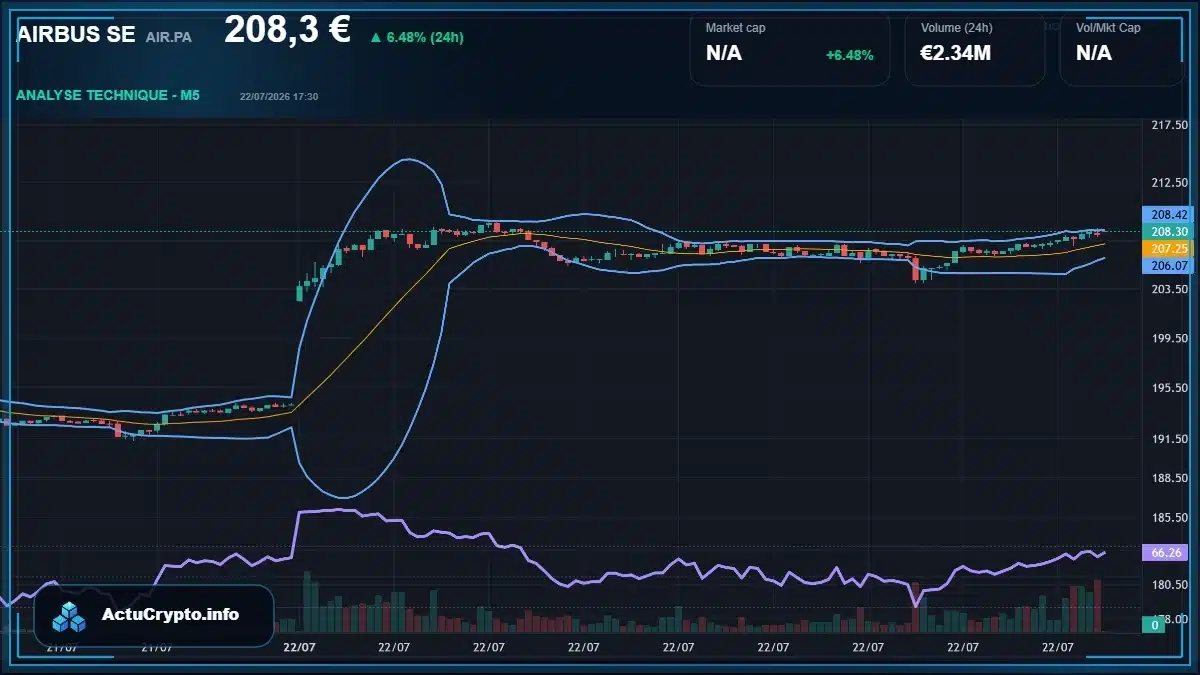Image resolution: width=1200 pixels, height=675 pixels.
Task: Click the AIRBUS SE title
Action: pos(76,34)
